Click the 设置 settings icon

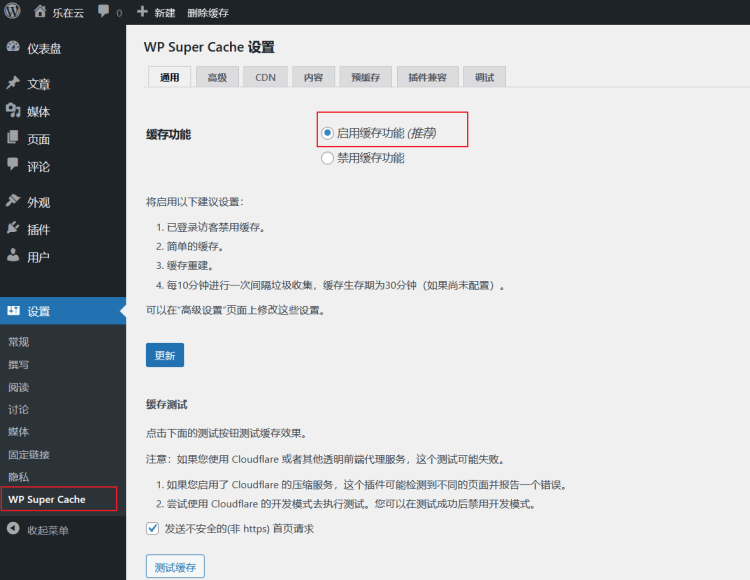pos(13,310)
